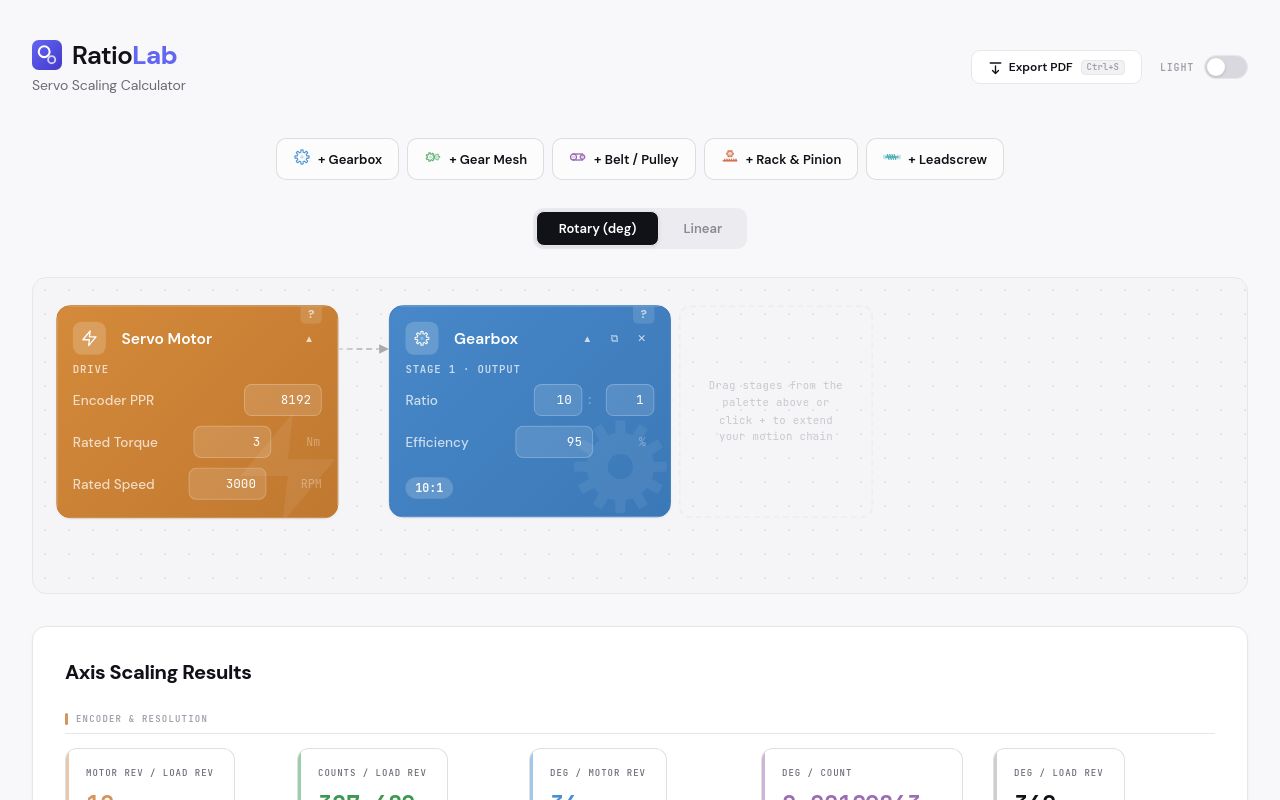The width and height of the screenshot is (1280, 800).
Task: Open help on the Gearbox card
Action: coord(644,314)
